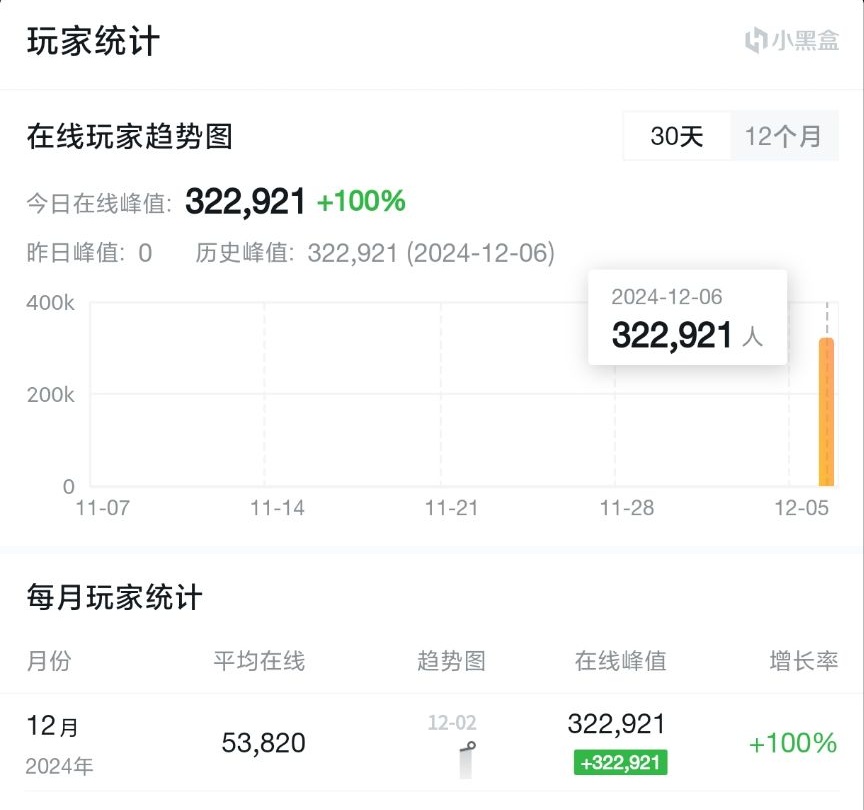
Task: Click the 小黑盒 logo icon
Action: click(757, 41)
